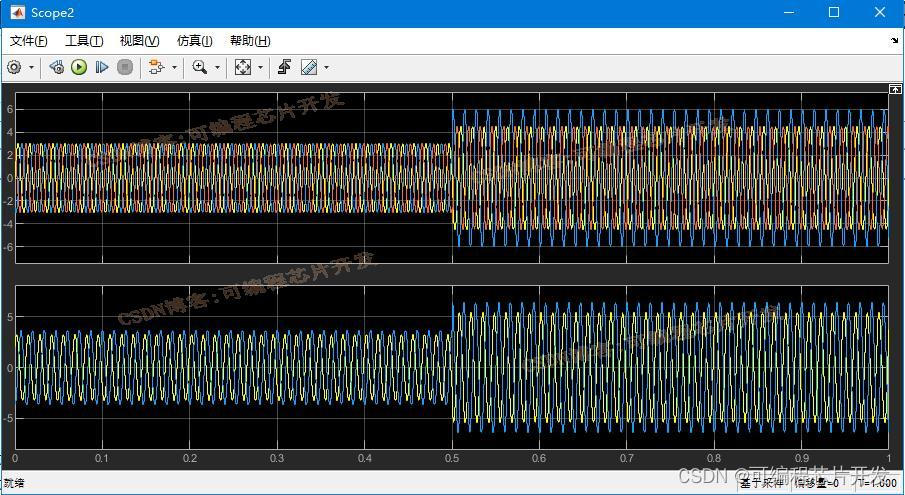The height and width of the screenshot is (495, 905).
Task: Click the highlight Simulink block icon
Action: (x=155, y=67)
